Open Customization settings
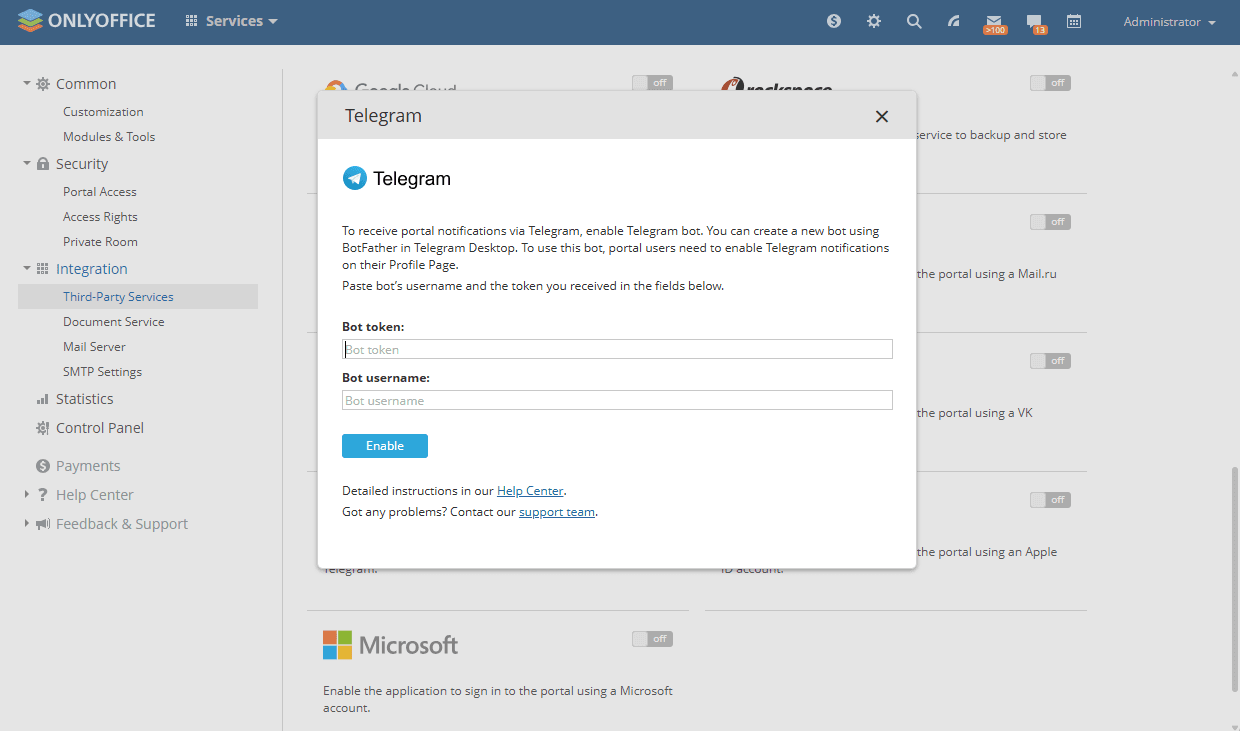Screen dimensions: 1240x731 pyautogui.click(x=103, y=112)
